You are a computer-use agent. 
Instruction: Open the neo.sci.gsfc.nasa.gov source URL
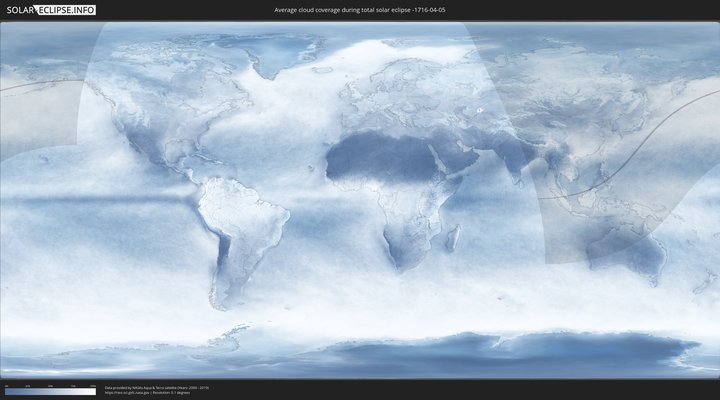pos(127,393)
